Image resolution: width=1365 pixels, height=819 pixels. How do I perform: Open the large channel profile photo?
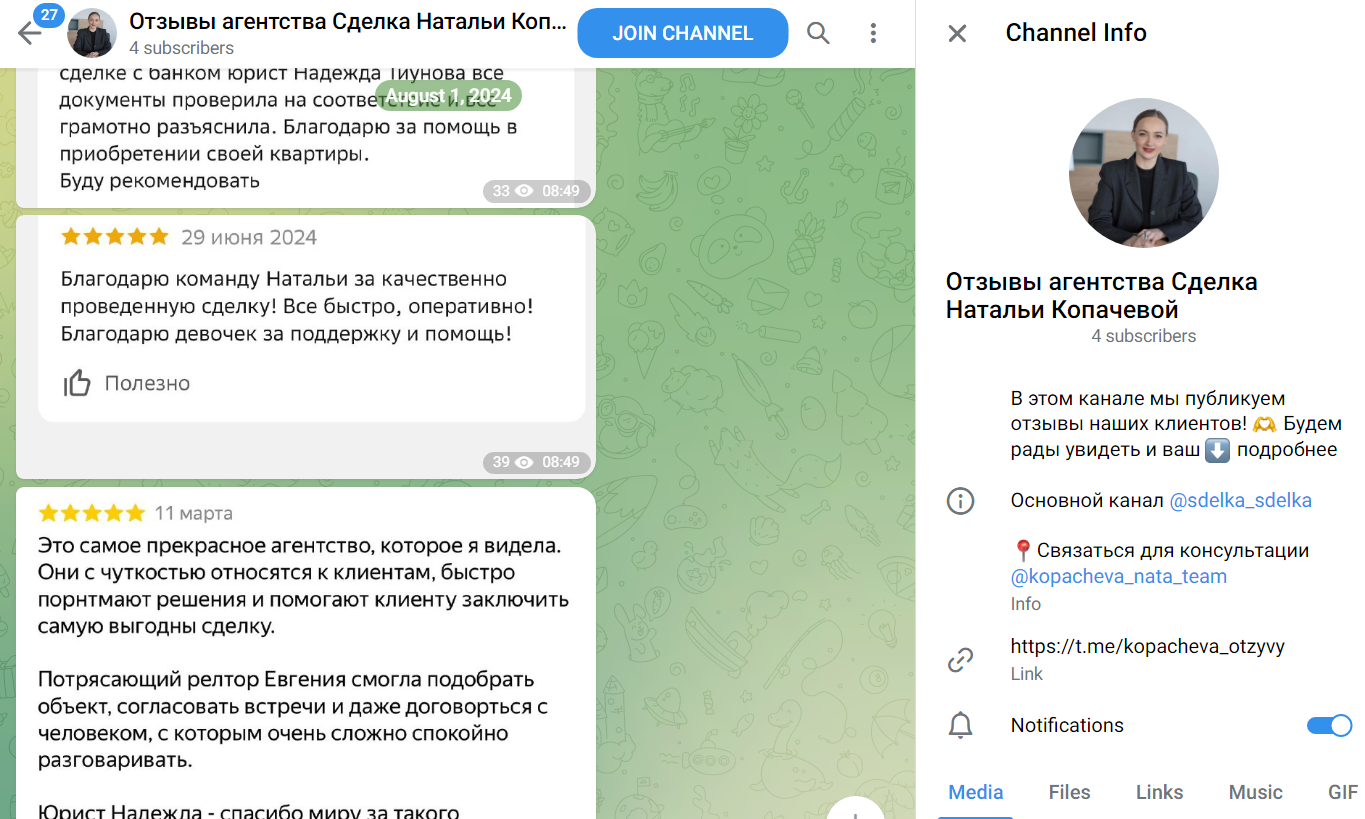click(x=1143, y=173)
